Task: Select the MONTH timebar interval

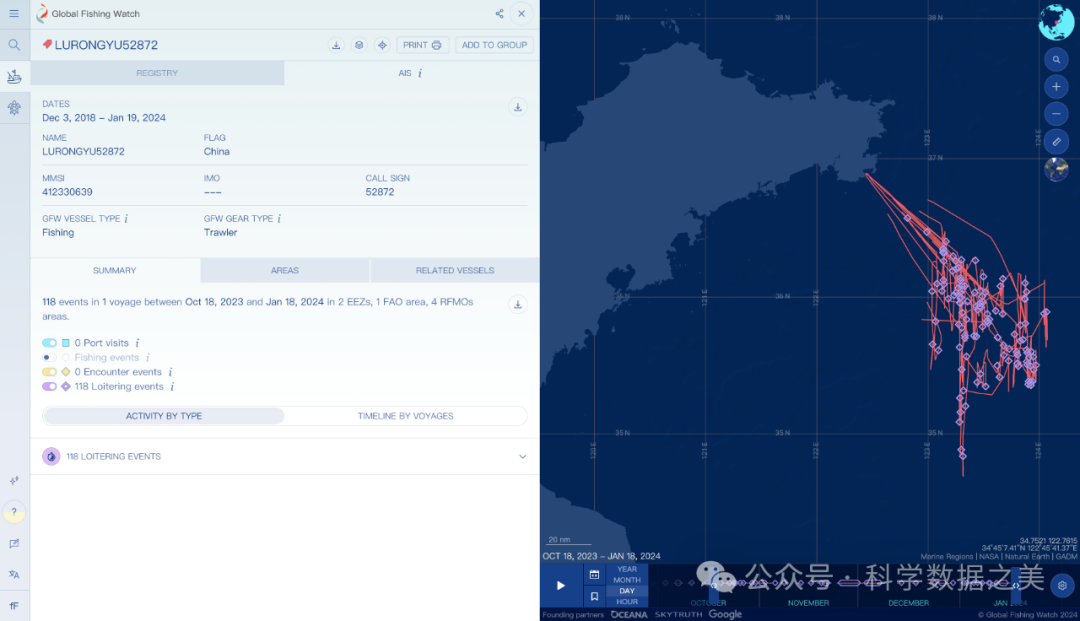Action: 627,580
